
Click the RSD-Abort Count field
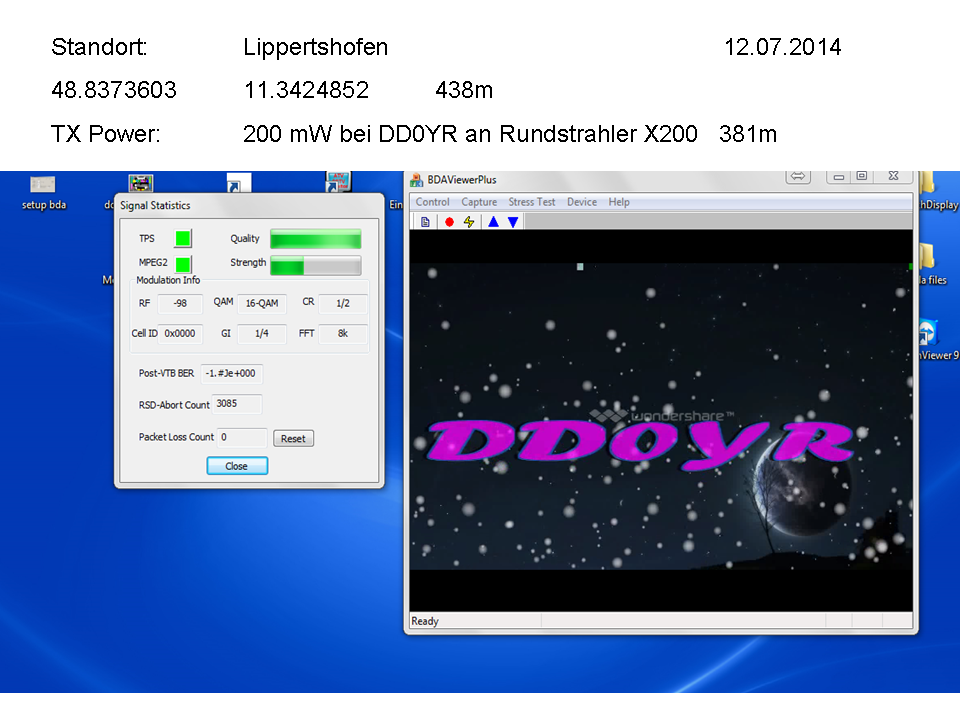pos(237,405)
